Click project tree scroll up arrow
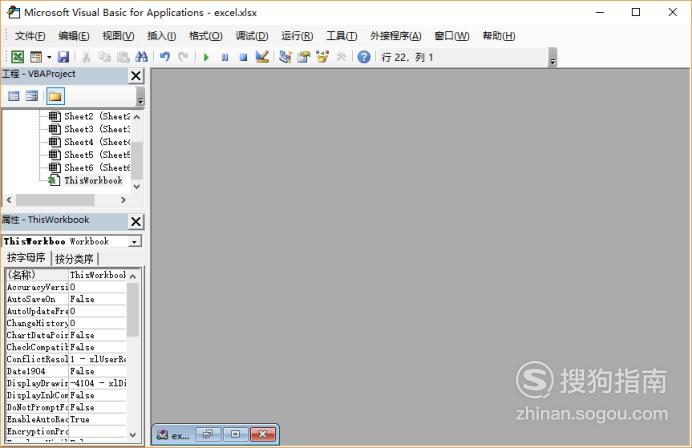Screen dimensions: 692x448 coord(137,117)
